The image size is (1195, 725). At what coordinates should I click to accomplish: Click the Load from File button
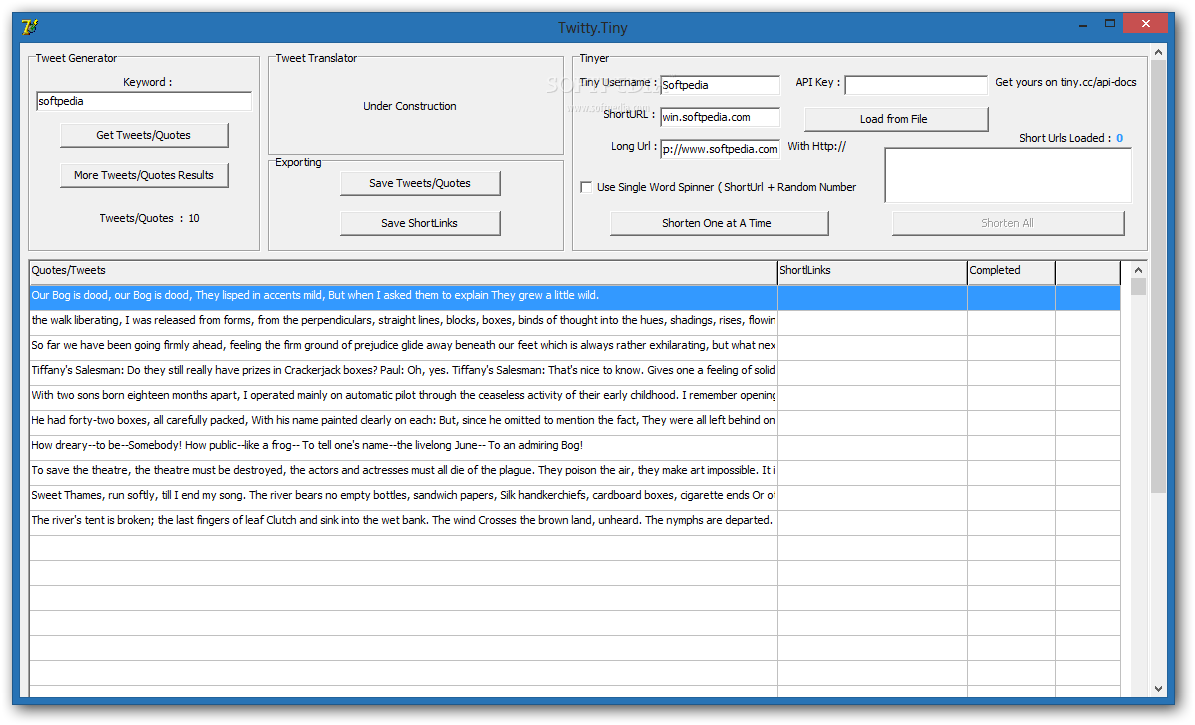click(895, 119)
